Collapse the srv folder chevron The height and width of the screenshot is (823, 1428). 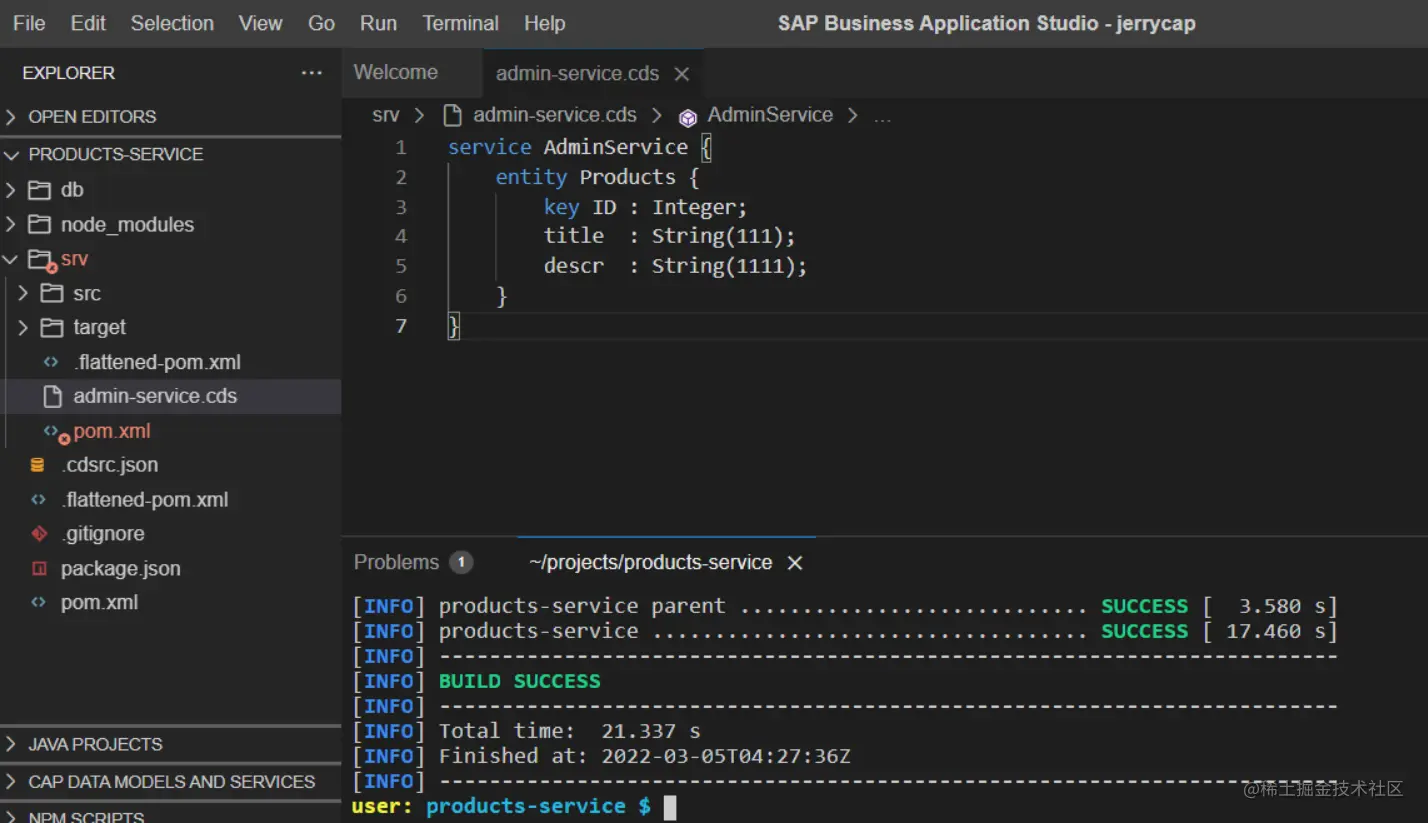coord(11,259)
